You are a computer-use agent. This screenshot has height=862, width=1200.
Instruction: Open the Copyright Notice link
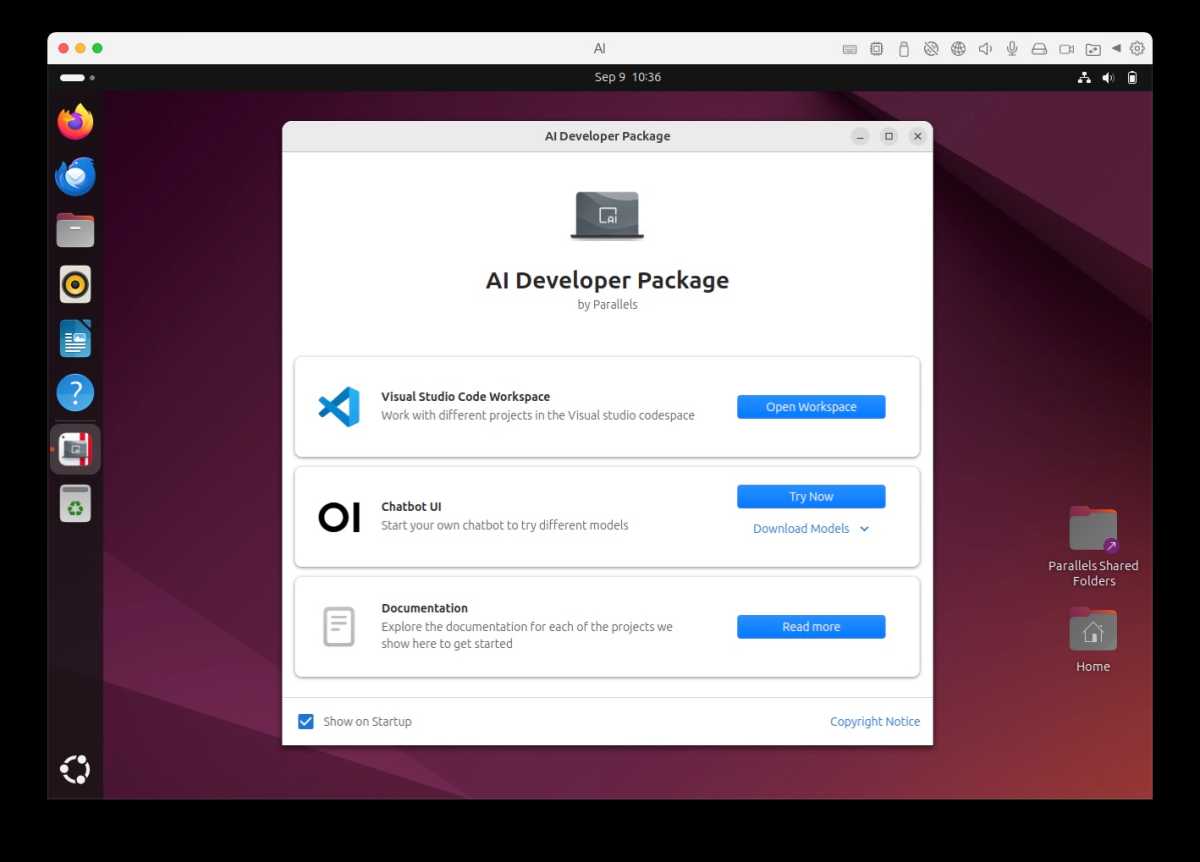(x=875, y=721)
